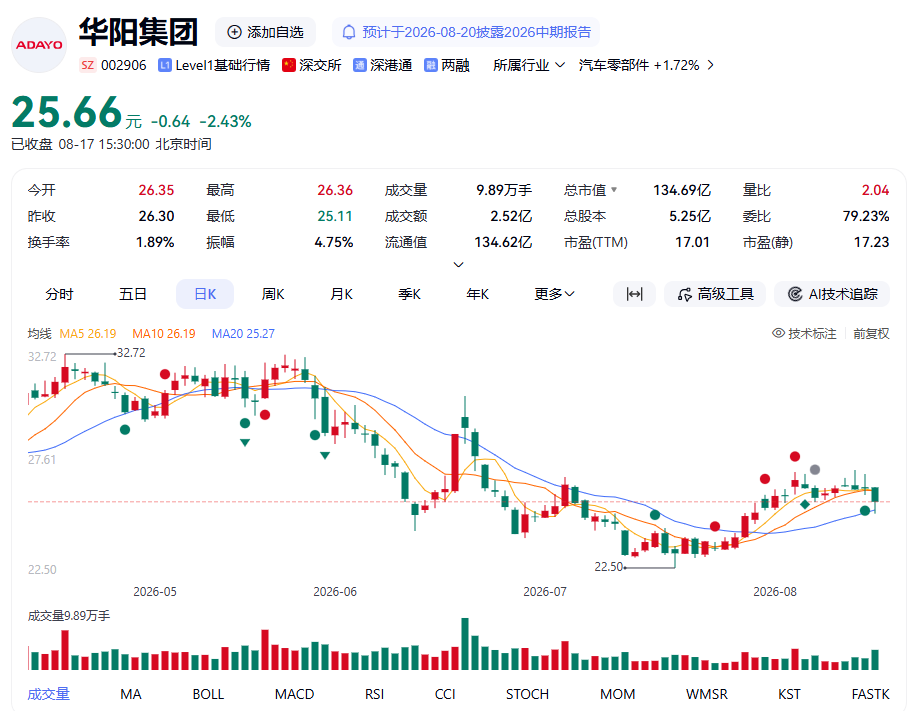Select the MACD indicator tab

click(294, 694)
